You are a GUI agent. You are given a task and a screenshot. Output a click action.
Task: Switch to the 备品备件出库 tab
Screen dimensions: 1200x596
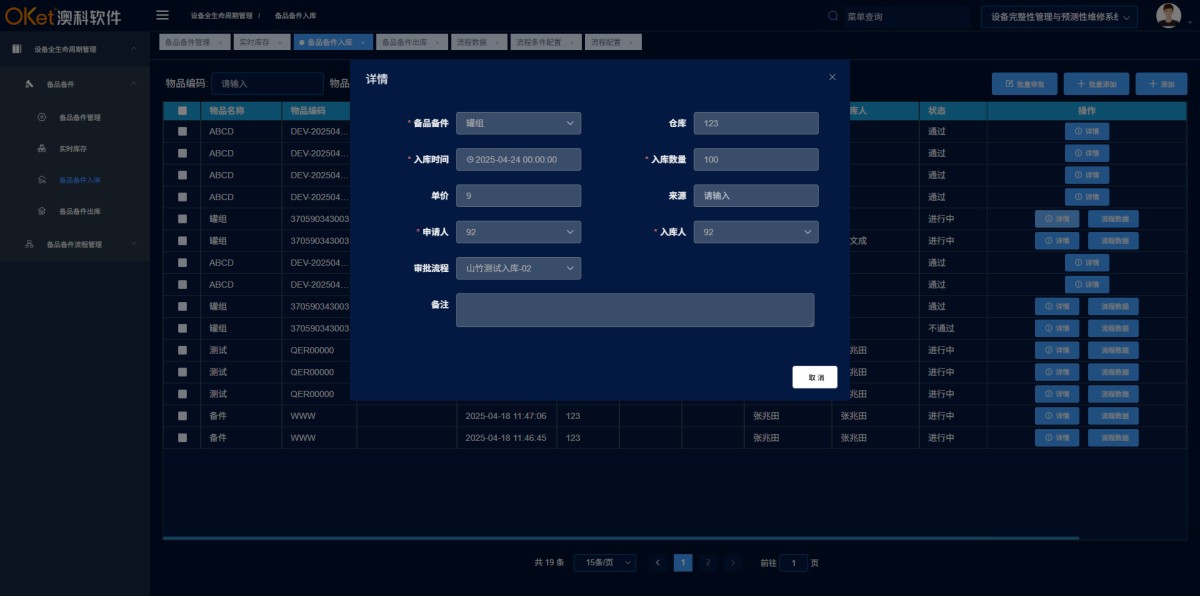(x=406, y=41)
